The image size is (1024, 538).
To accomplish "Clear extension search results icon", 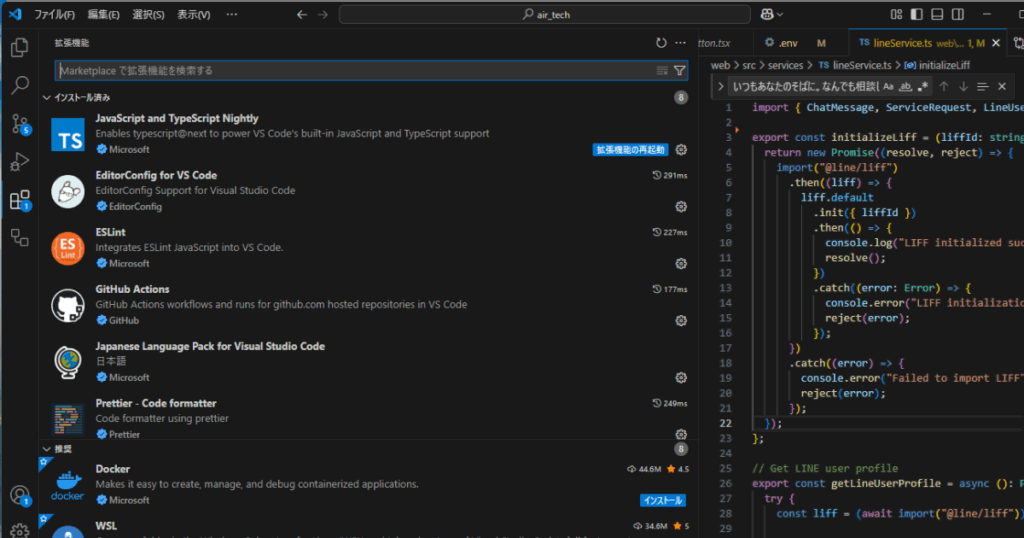I will 662,71.
